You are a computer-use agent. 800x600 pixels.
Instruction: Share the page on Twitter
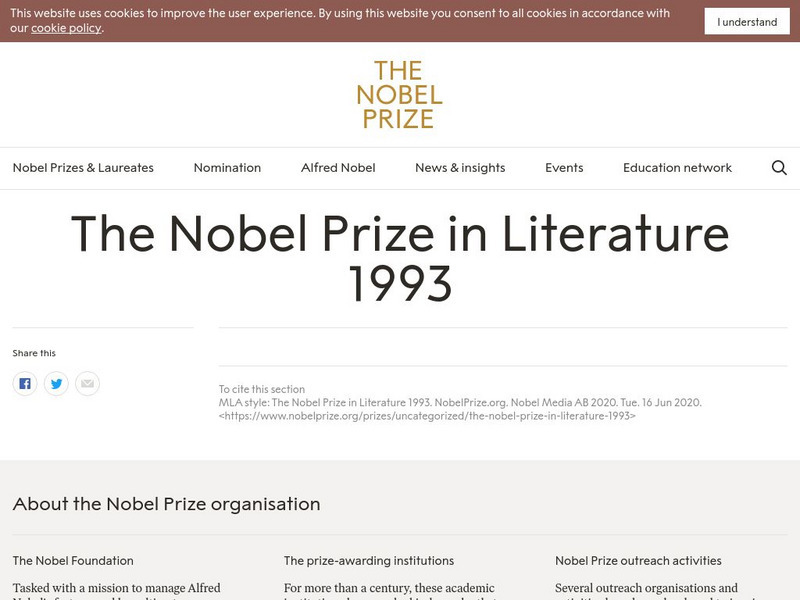[x=55, y=381]
